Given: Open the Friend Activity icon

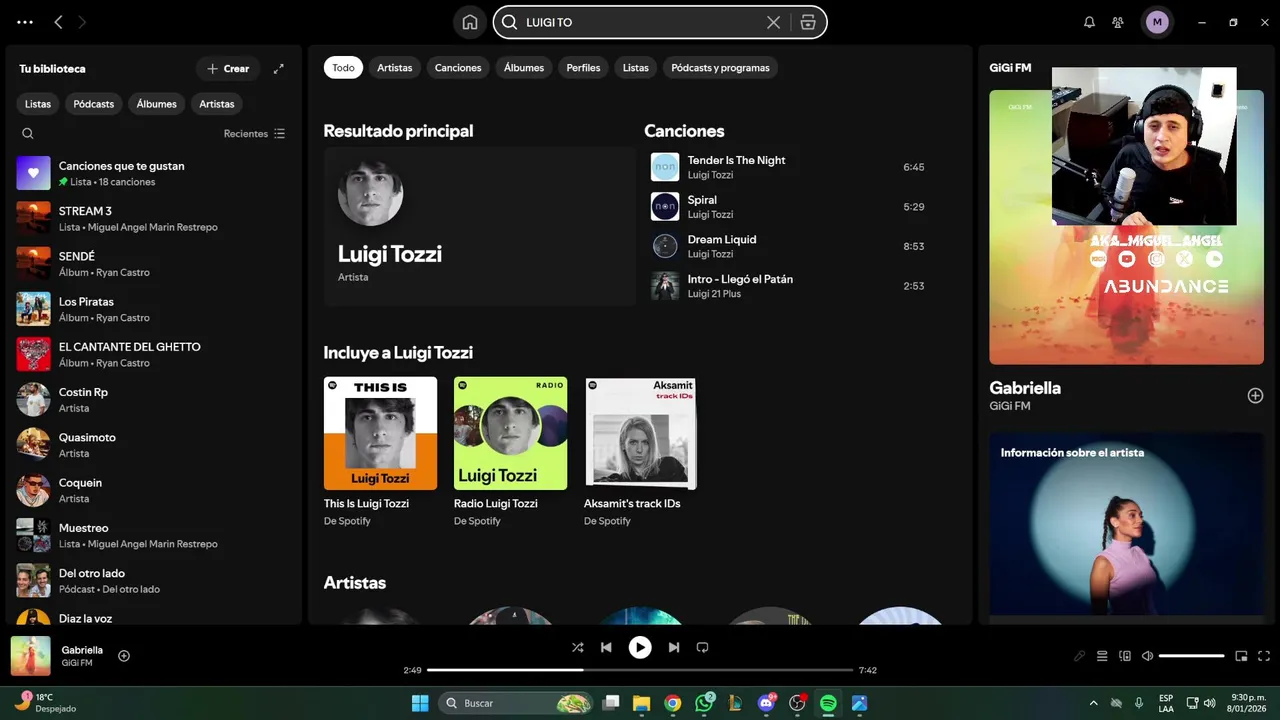Looking at the screenshot, I should pyautogui.click(x=1118, y=22).
